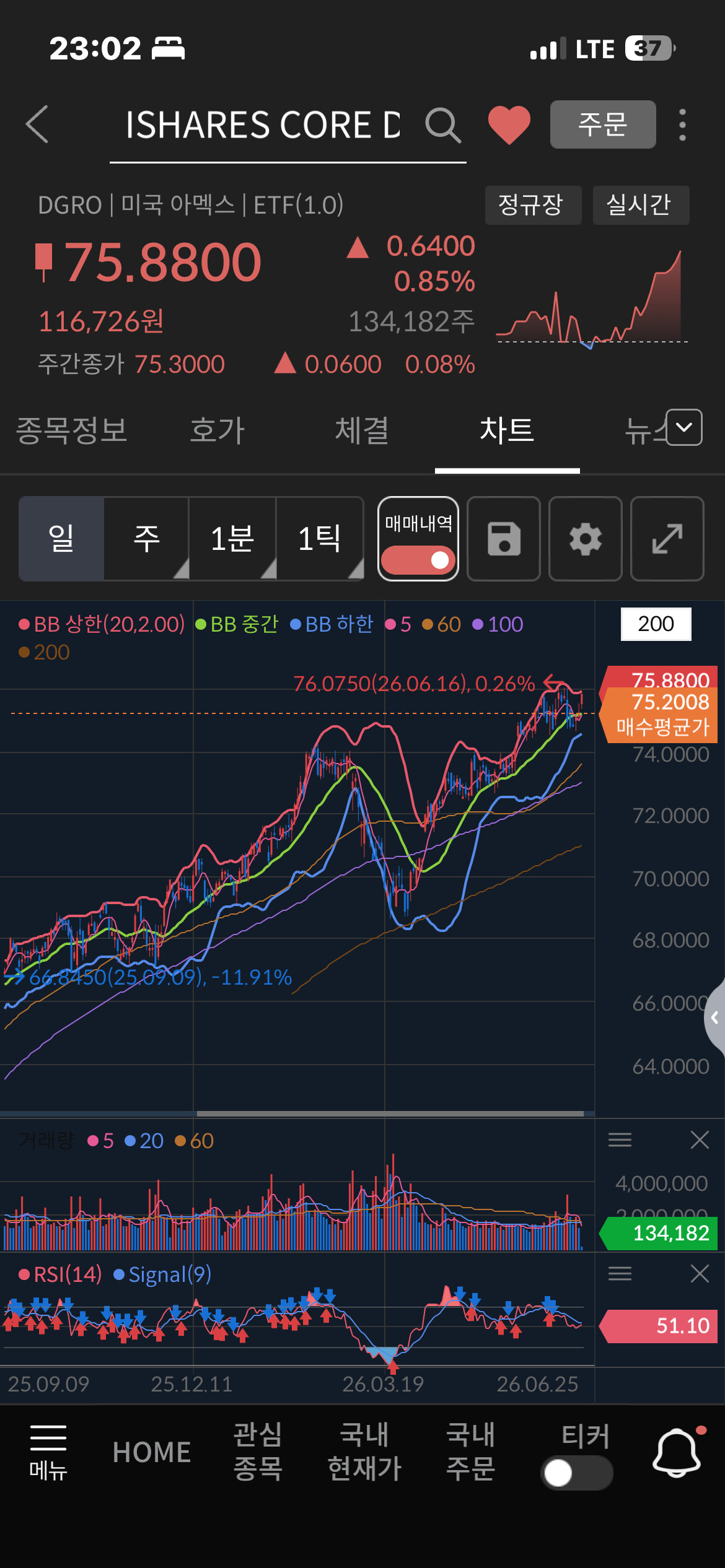Image resolution: width=725 pixels, height=1568 pixels.
Task: Switch to 호가 tab
Action: tap(217, 430)
